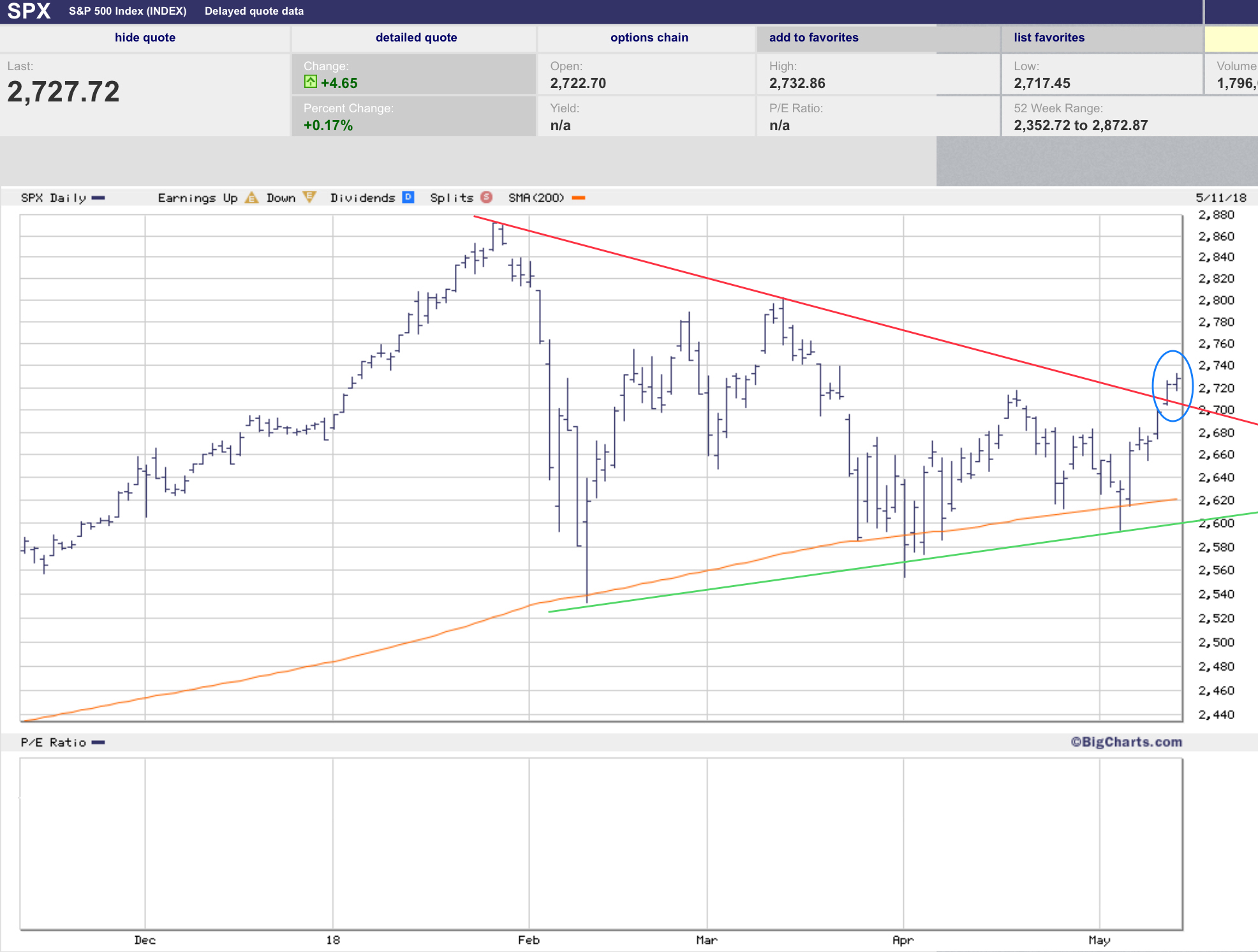
Task: Click the blue Dividends D legend icon
Action: [x=408, y=197]
